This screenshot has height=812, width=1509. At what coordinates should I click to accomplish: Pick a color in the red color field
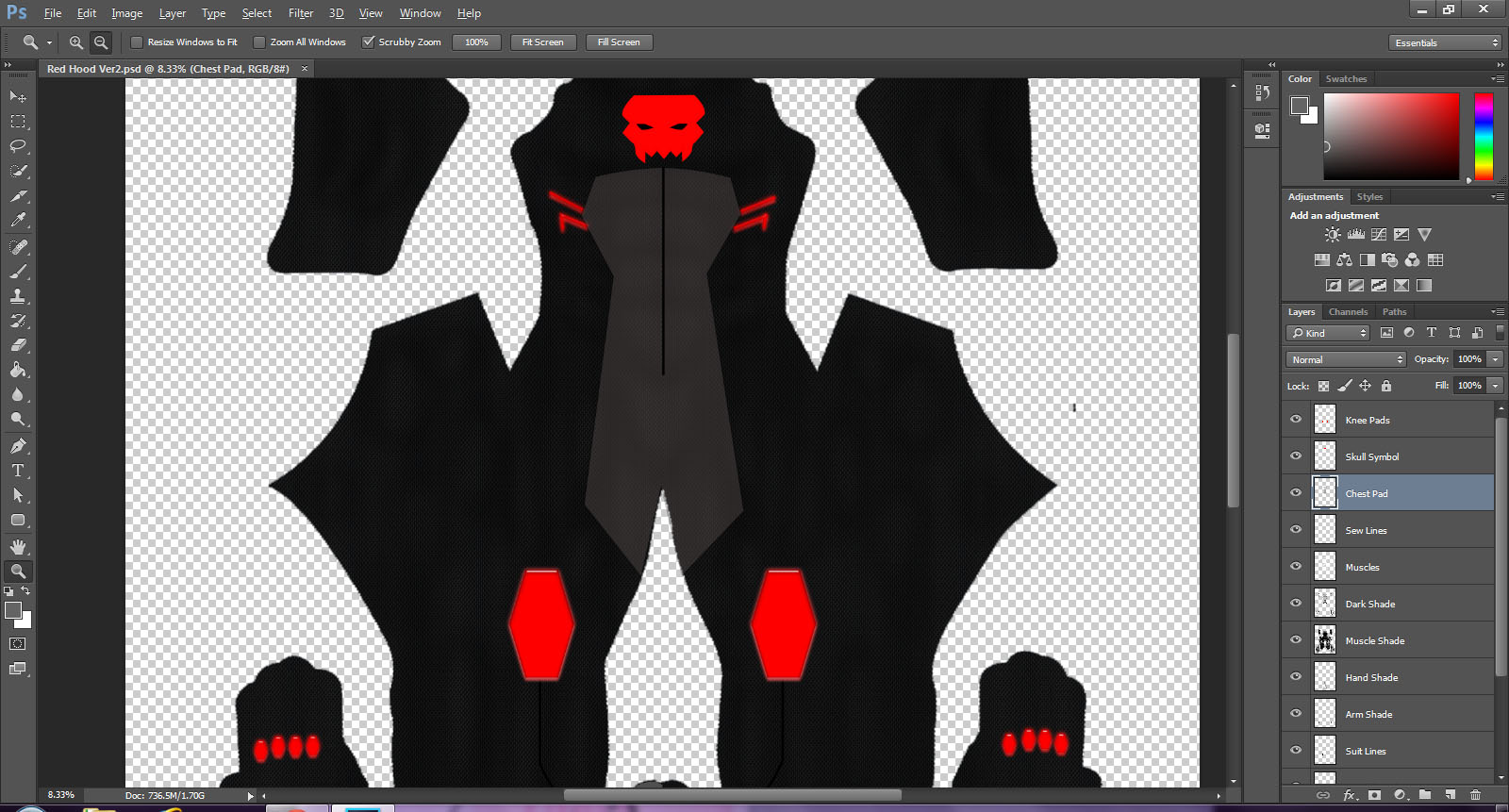[x=1391, y=137]
